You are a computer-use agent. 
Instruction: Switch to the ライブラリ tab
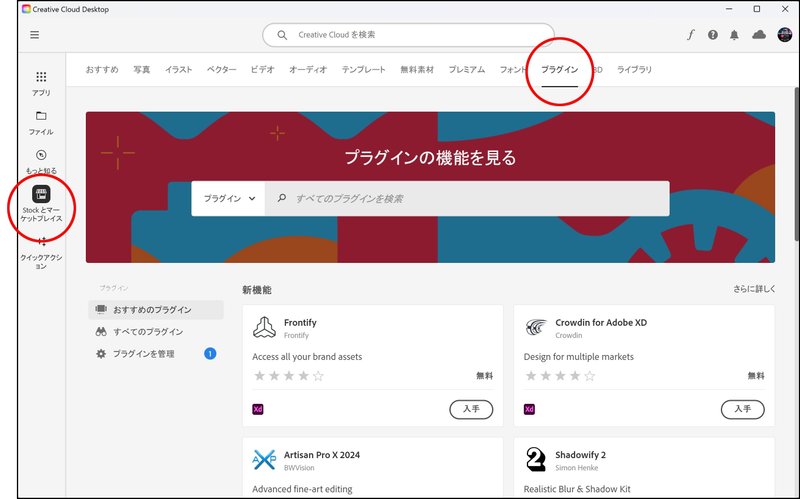pos(634,69)
